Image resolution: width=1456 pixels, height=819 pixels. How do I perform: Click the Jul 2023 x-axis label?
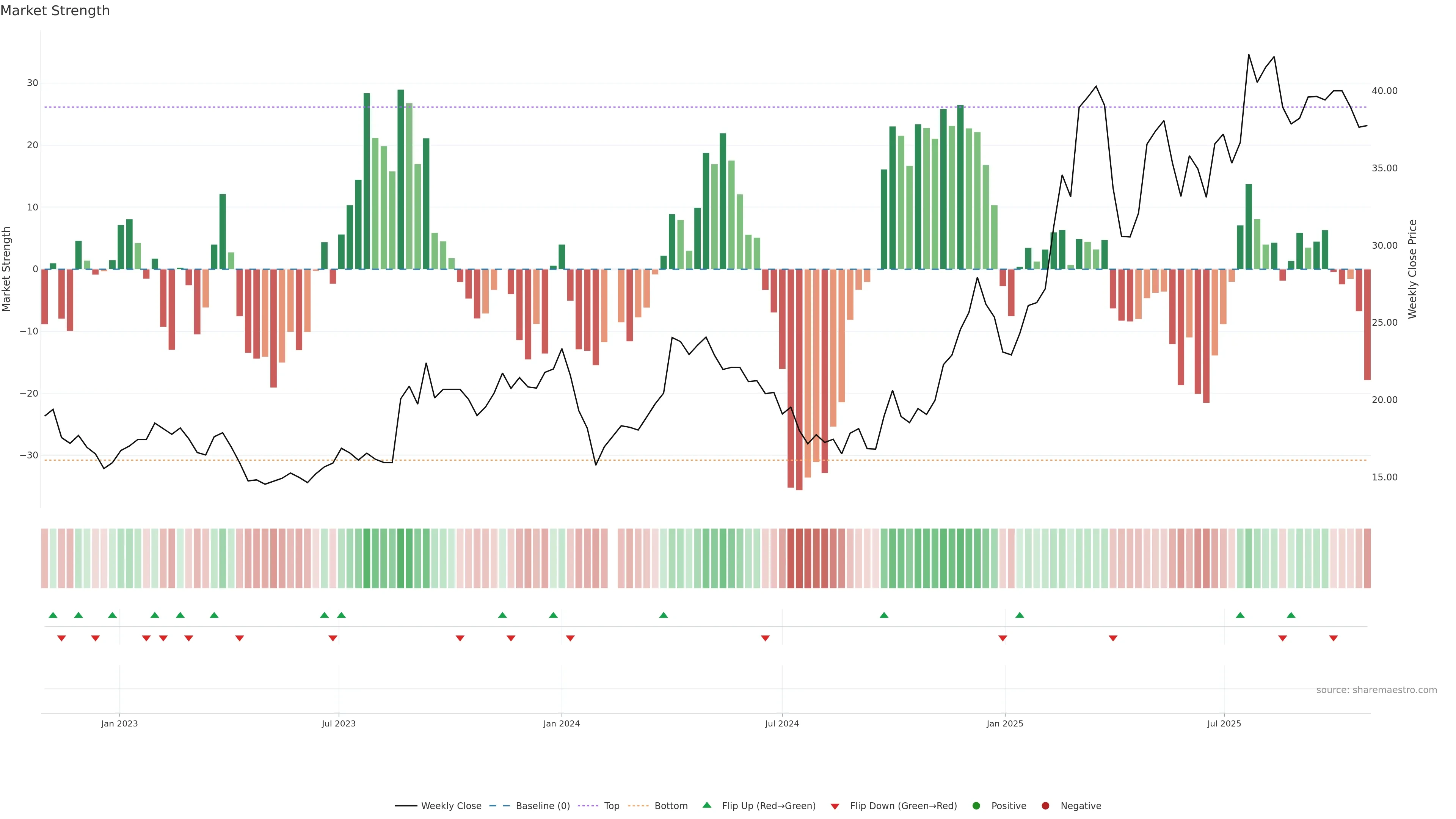339,723
